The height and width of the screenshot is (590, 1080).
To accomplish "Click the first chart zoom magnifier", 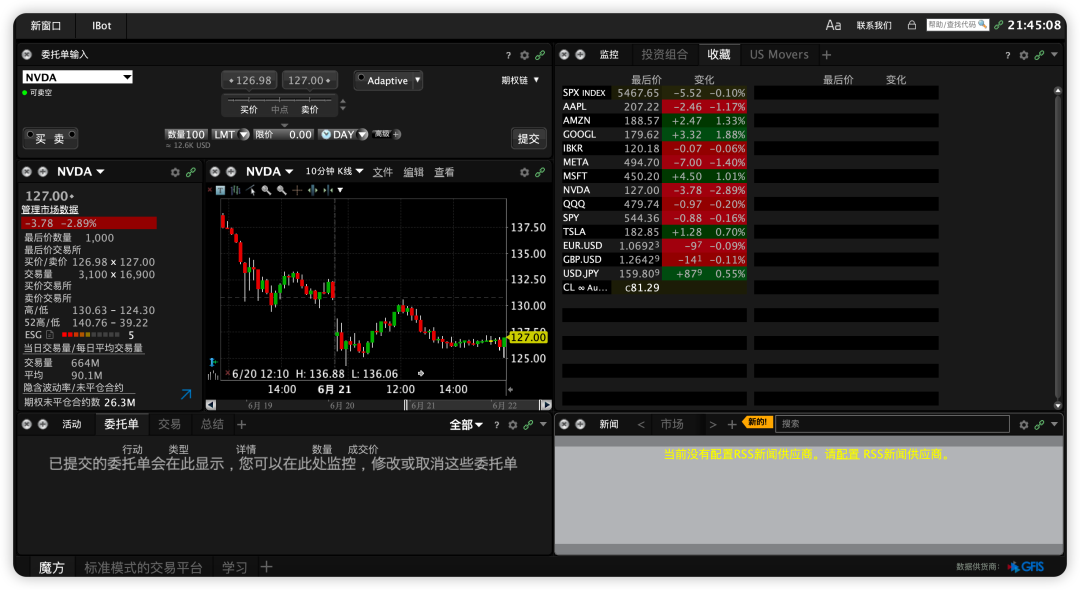I will [x=266, y=190].
